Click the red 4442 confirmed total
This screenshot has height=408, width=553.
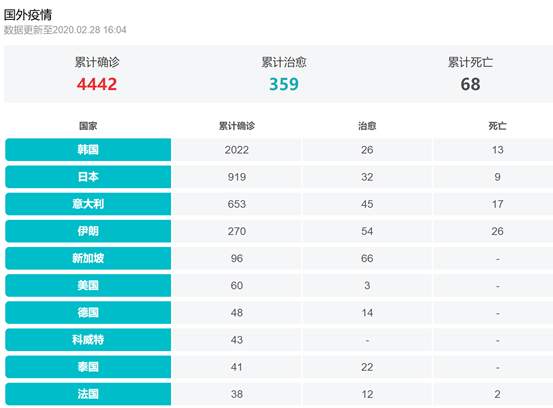(97, 84)
